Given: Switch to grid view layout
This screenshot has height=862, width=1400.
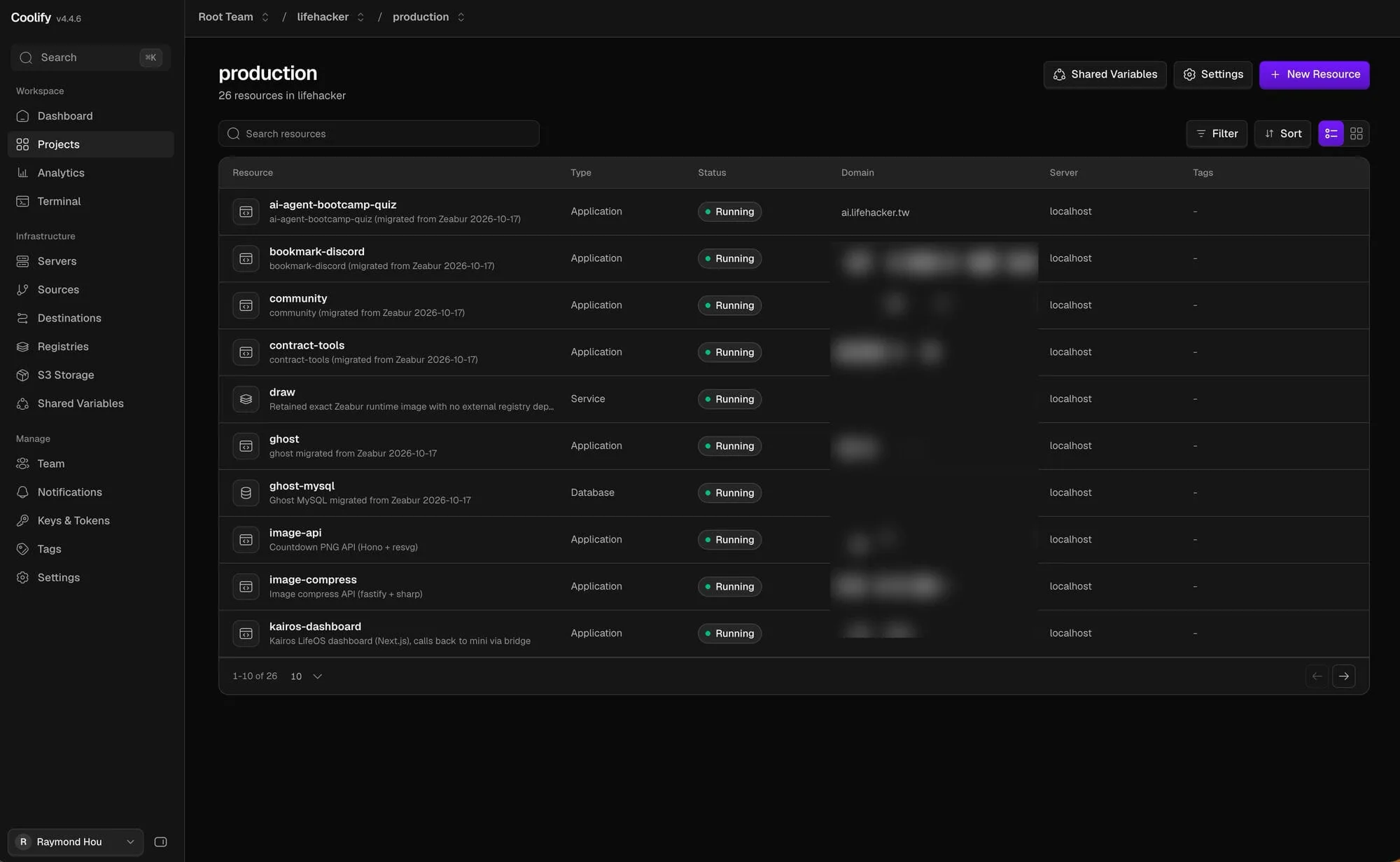Looking at the screenshot, I should [1357, 133].
